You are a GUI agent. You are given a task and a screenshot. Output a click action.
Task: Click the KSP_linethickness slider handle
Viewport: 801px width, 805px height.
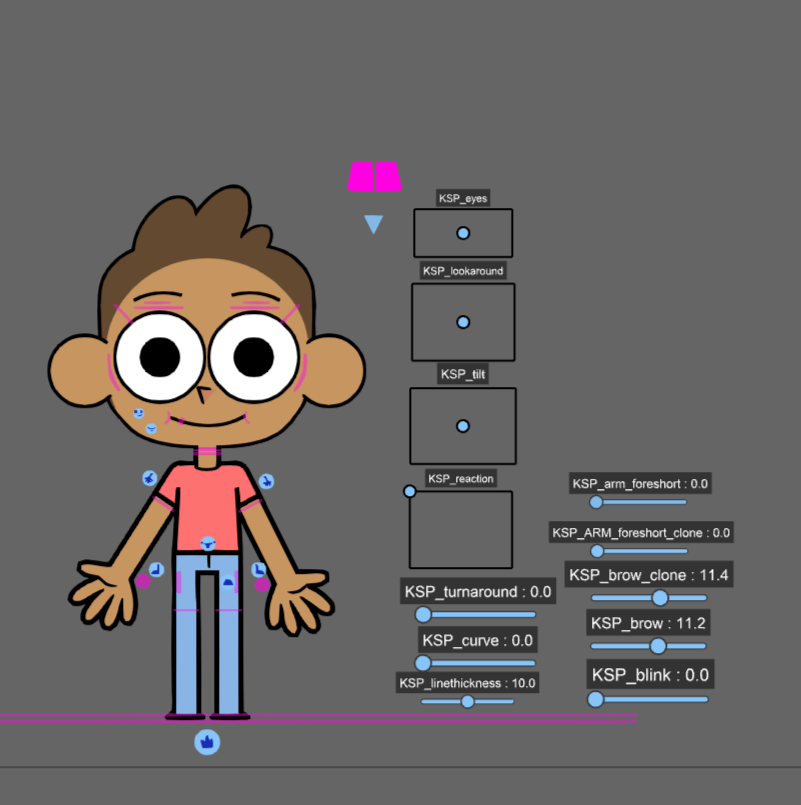467,701
